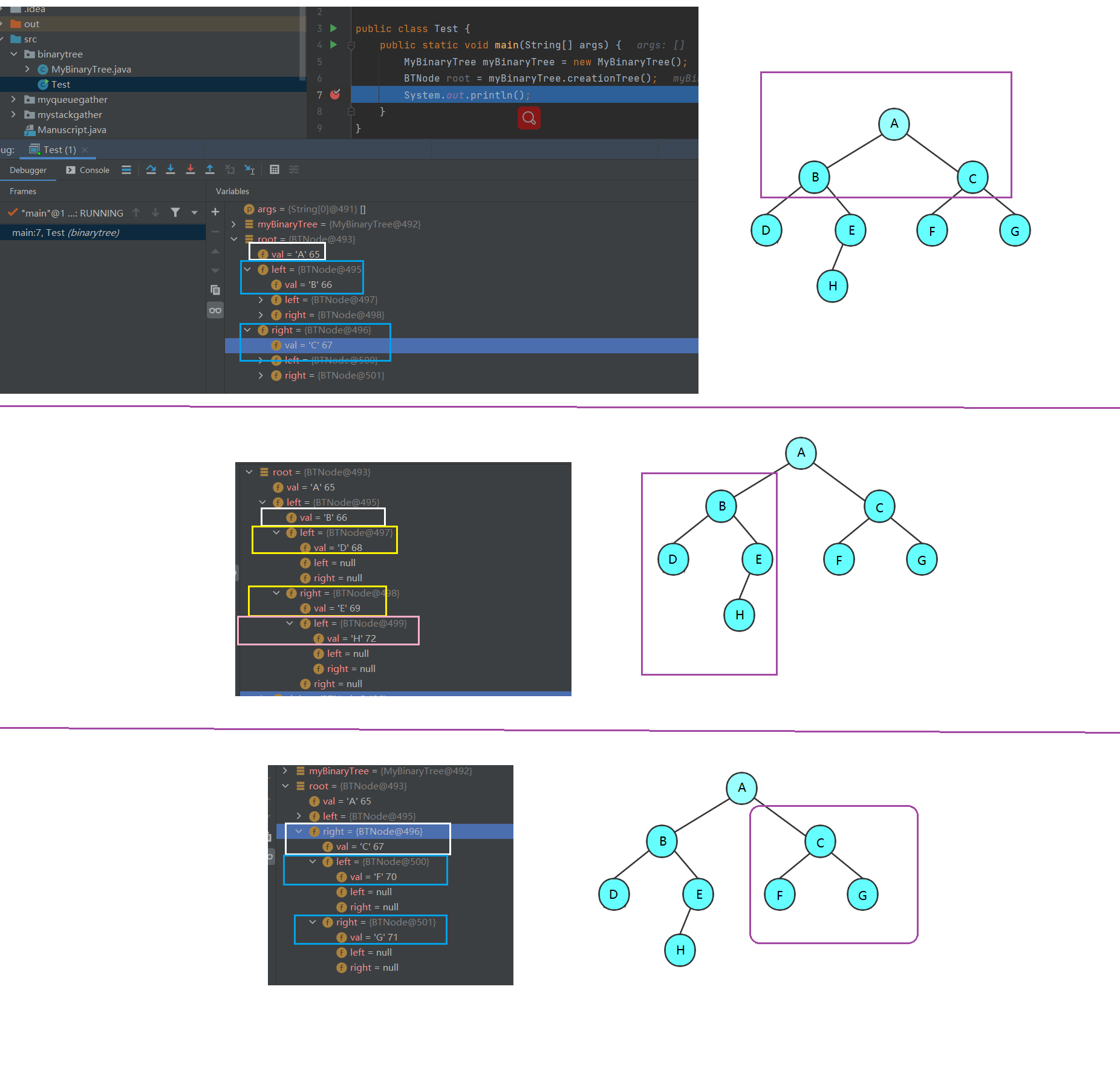Screen dimensions: 1120x1073
Task: Select the val = 'D' 68 row
Action: pyautogui.click(x=337, y=548)
